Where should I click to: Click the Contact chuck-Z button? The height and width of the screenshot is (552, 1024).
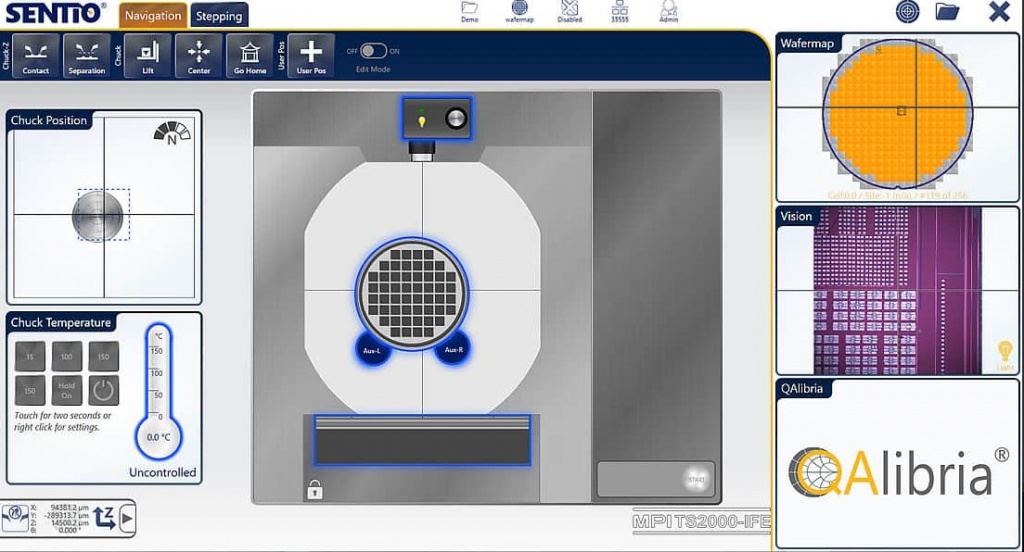click(36, 56)
